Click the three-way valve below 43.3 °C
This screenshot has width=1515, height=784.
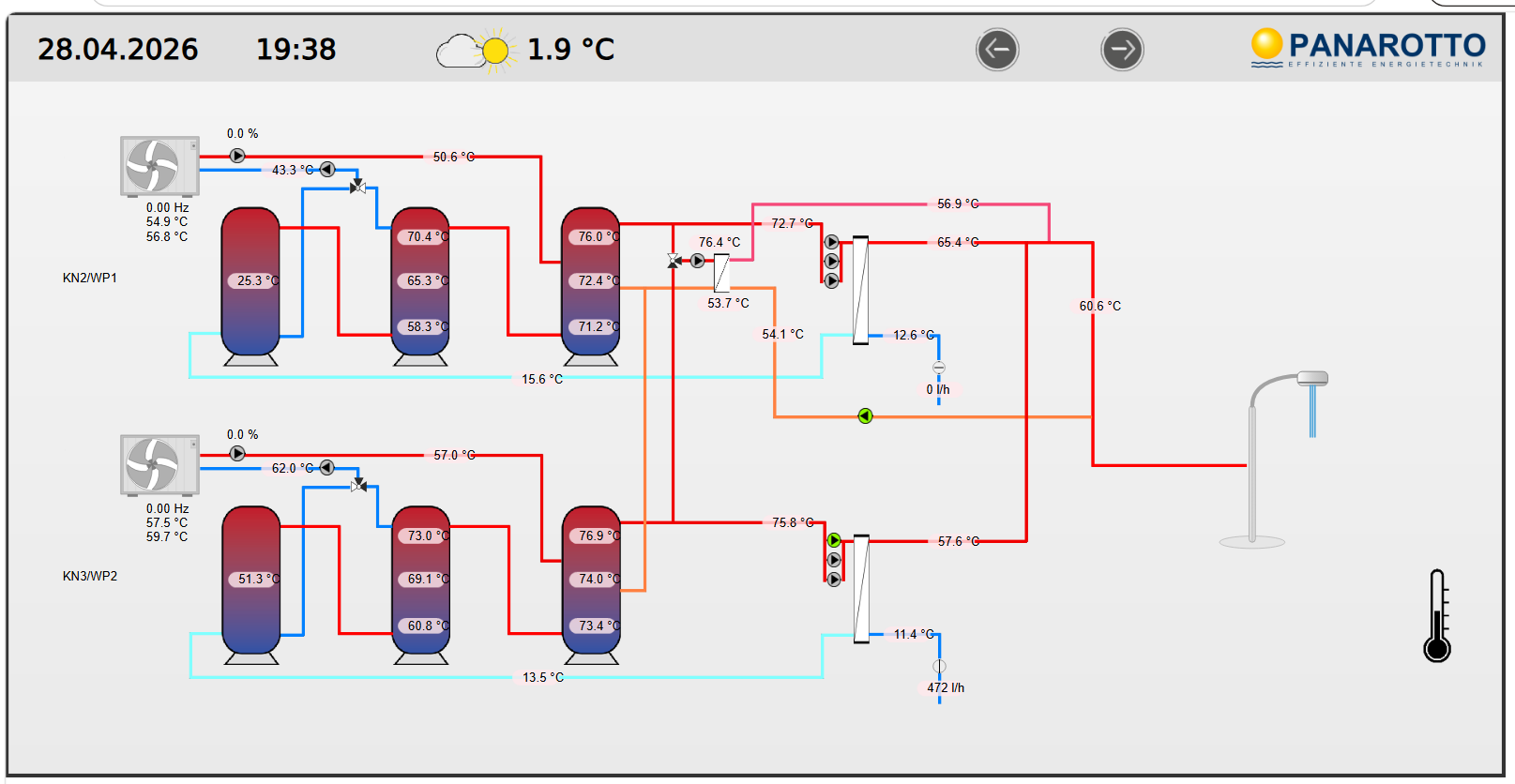pyautogui.click(x=357, y=186)
